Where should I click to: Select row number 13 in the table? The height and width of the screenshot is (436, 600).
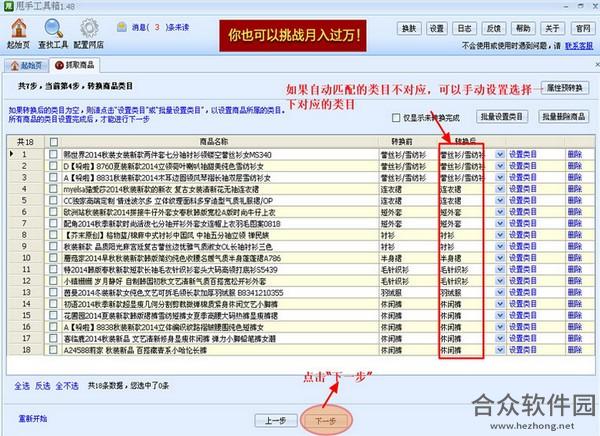coord(26,292)
